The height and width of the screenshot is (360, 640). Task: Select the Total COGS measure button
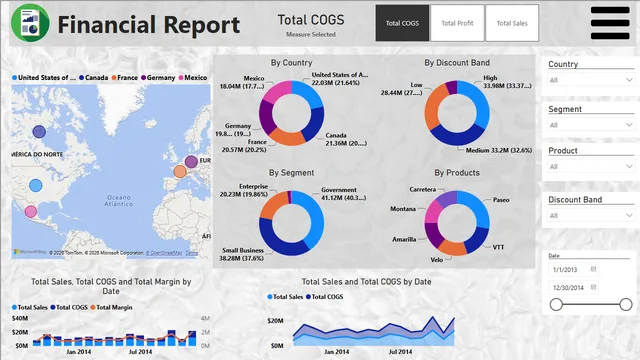[x=402, y=23]
